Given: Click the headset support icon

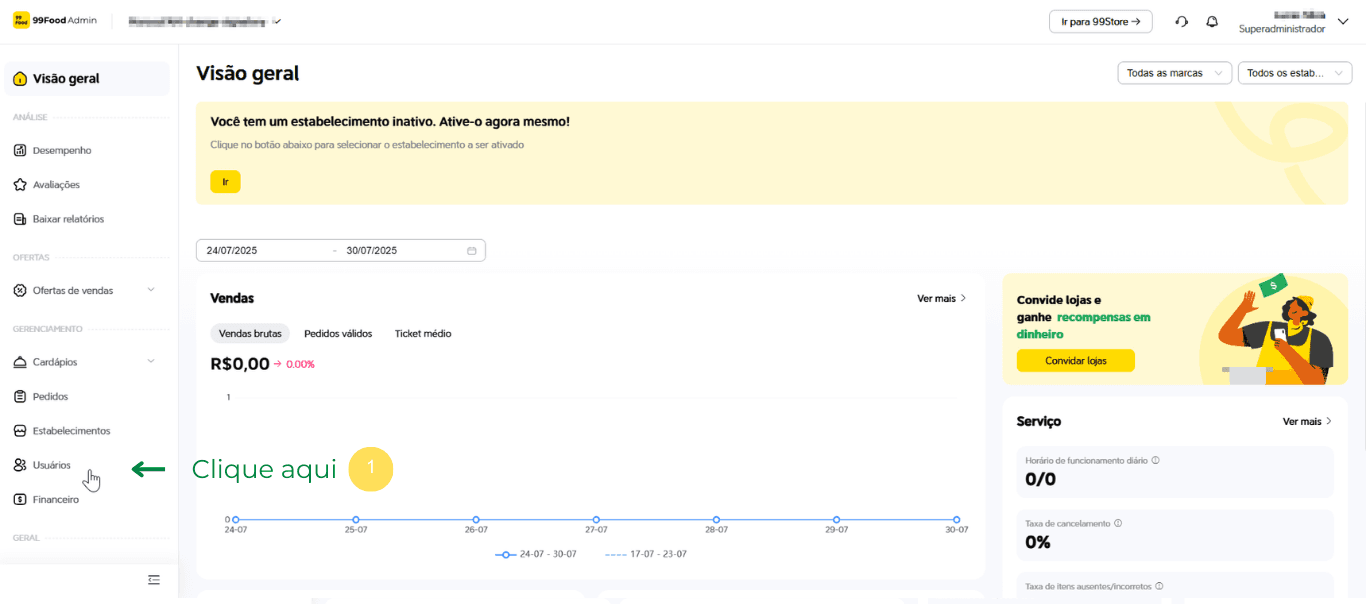Looking at the screenshot, I should pyautogui.click(x=1181, y=21).
